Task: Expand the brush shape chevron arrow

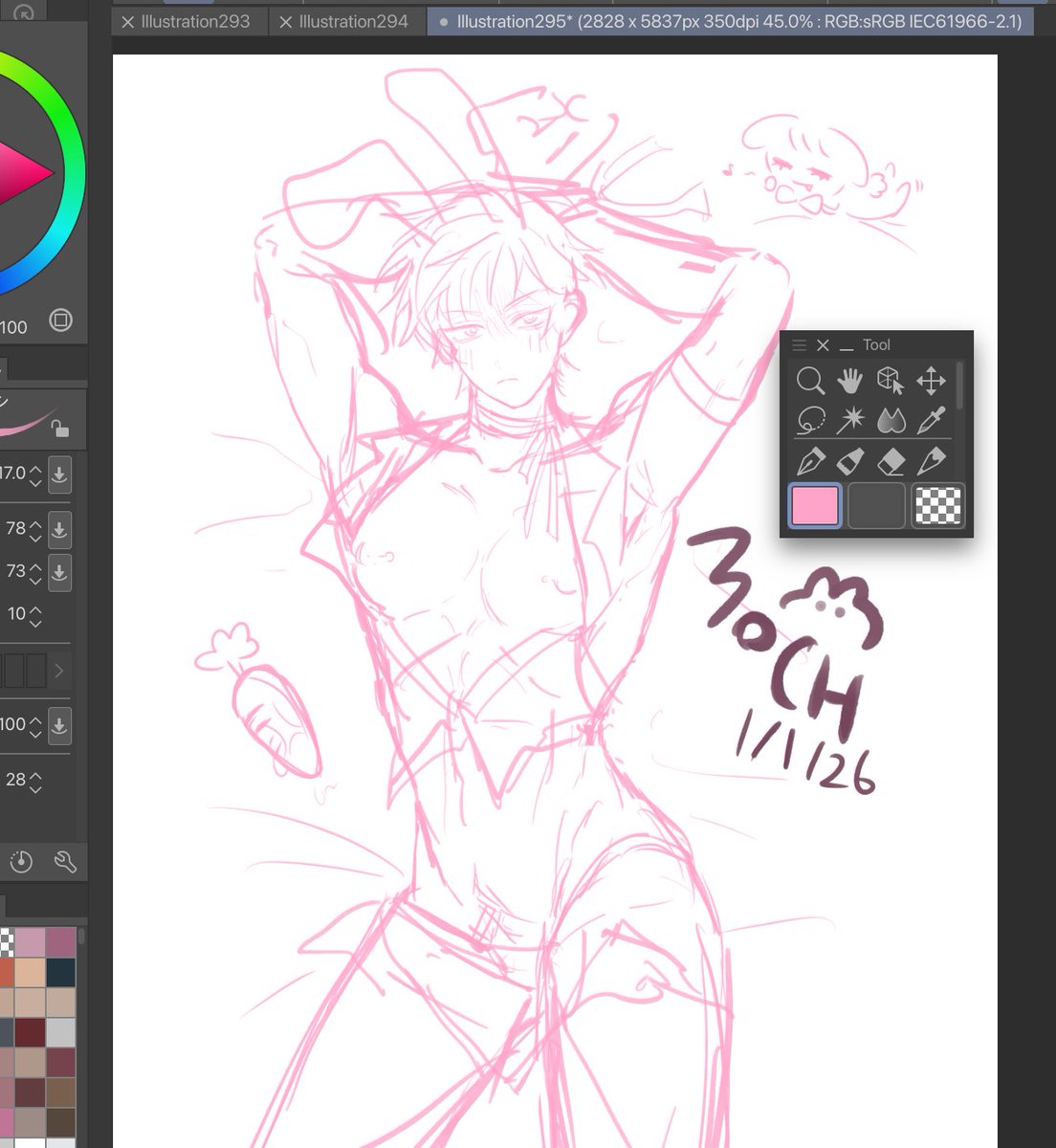Action: 59,671
